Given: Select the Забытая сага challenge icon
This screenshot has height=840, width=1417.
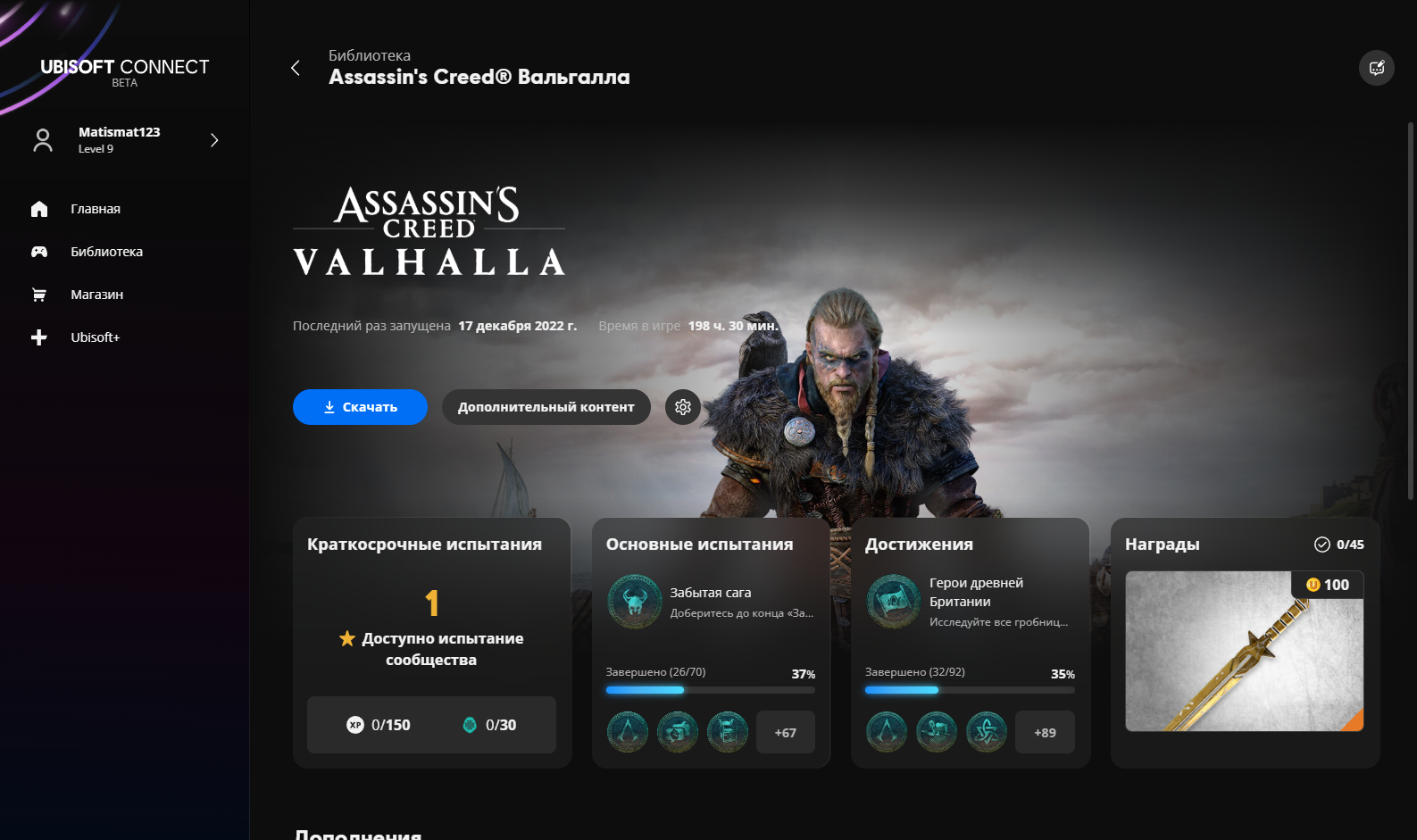Looking at the screenshot, I should click(x=635, y=602).
